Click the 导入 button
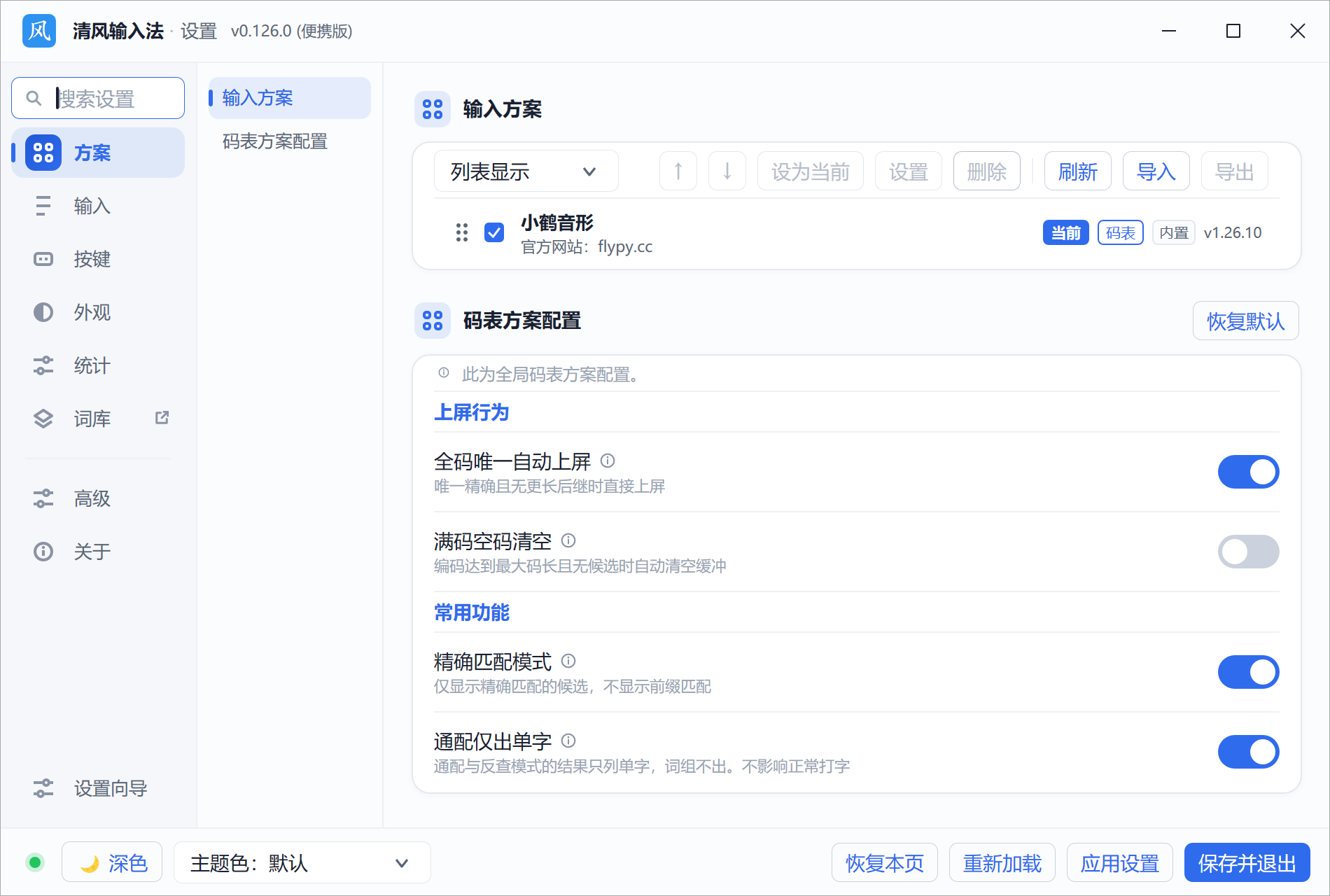Image resolution: width=1330 pixels, height=896 pixels. click(x=1156, y=171)
